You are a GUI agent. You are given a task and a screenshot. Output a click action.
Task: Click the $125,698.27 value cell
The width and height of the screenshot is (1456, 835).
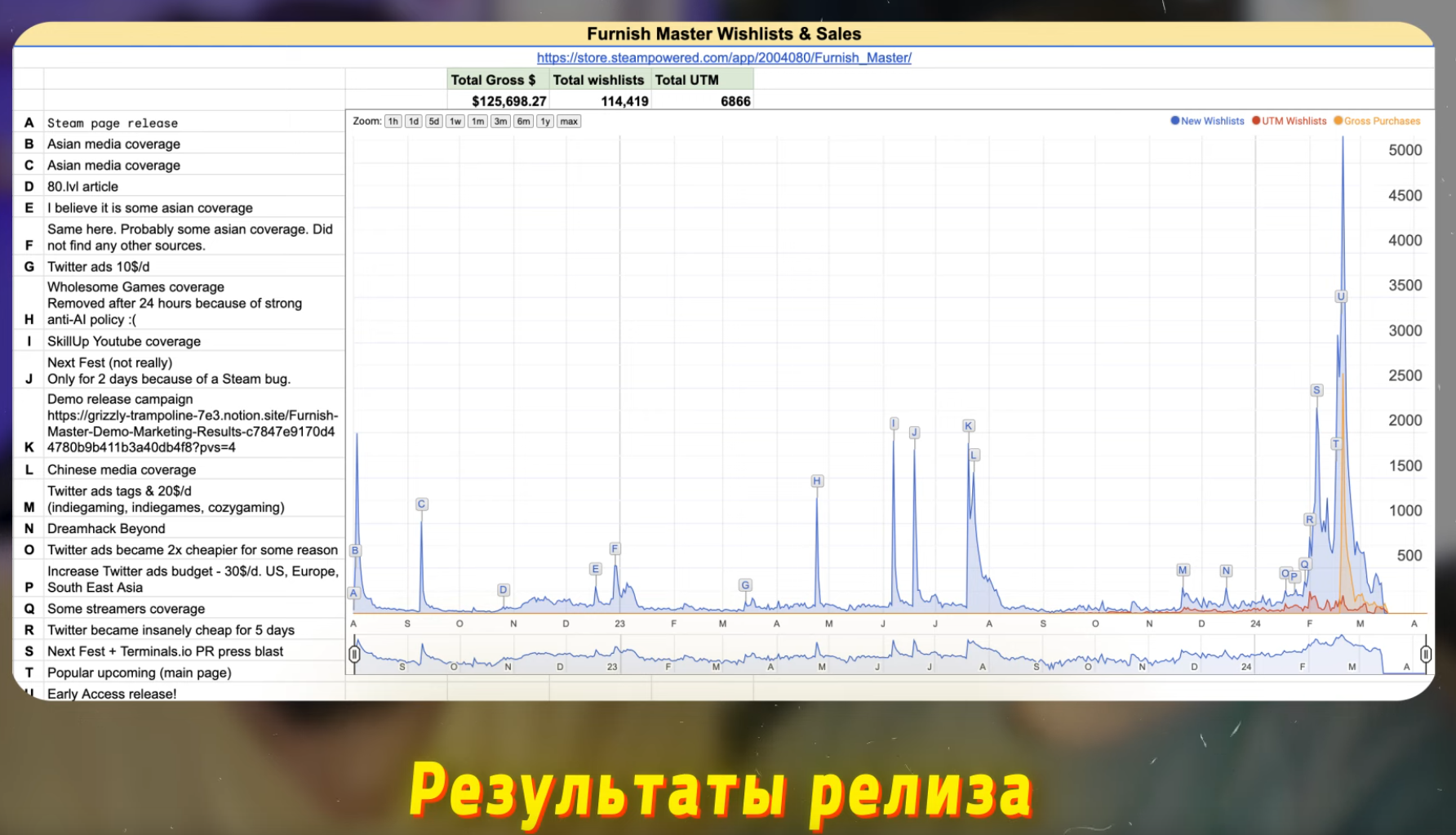point(499,101)
